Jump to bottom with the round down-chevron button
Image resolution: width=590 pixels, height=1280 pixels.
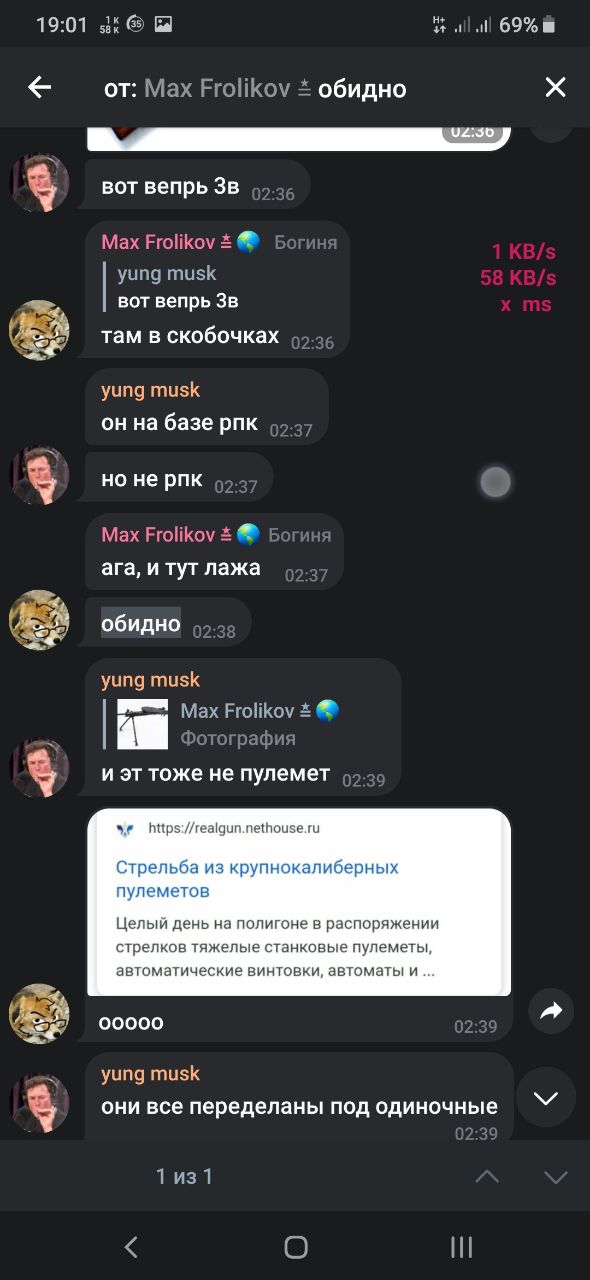pos(546,1098)
